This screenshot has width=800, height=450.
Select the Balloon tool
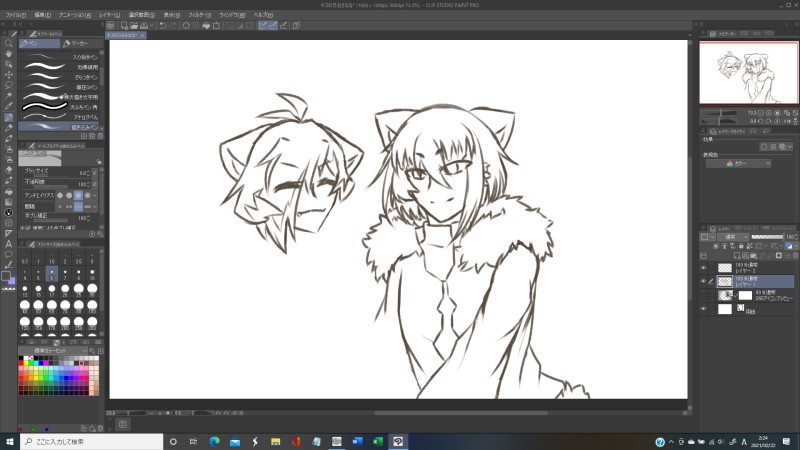tap(8, 254)
